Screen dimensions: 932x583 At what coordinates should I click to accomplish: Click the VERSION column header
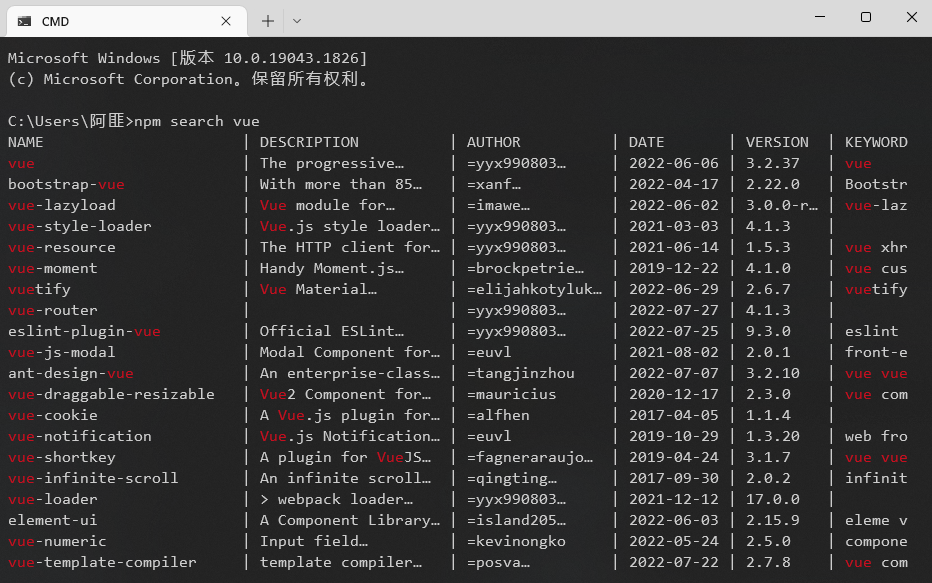pos(777,142)
